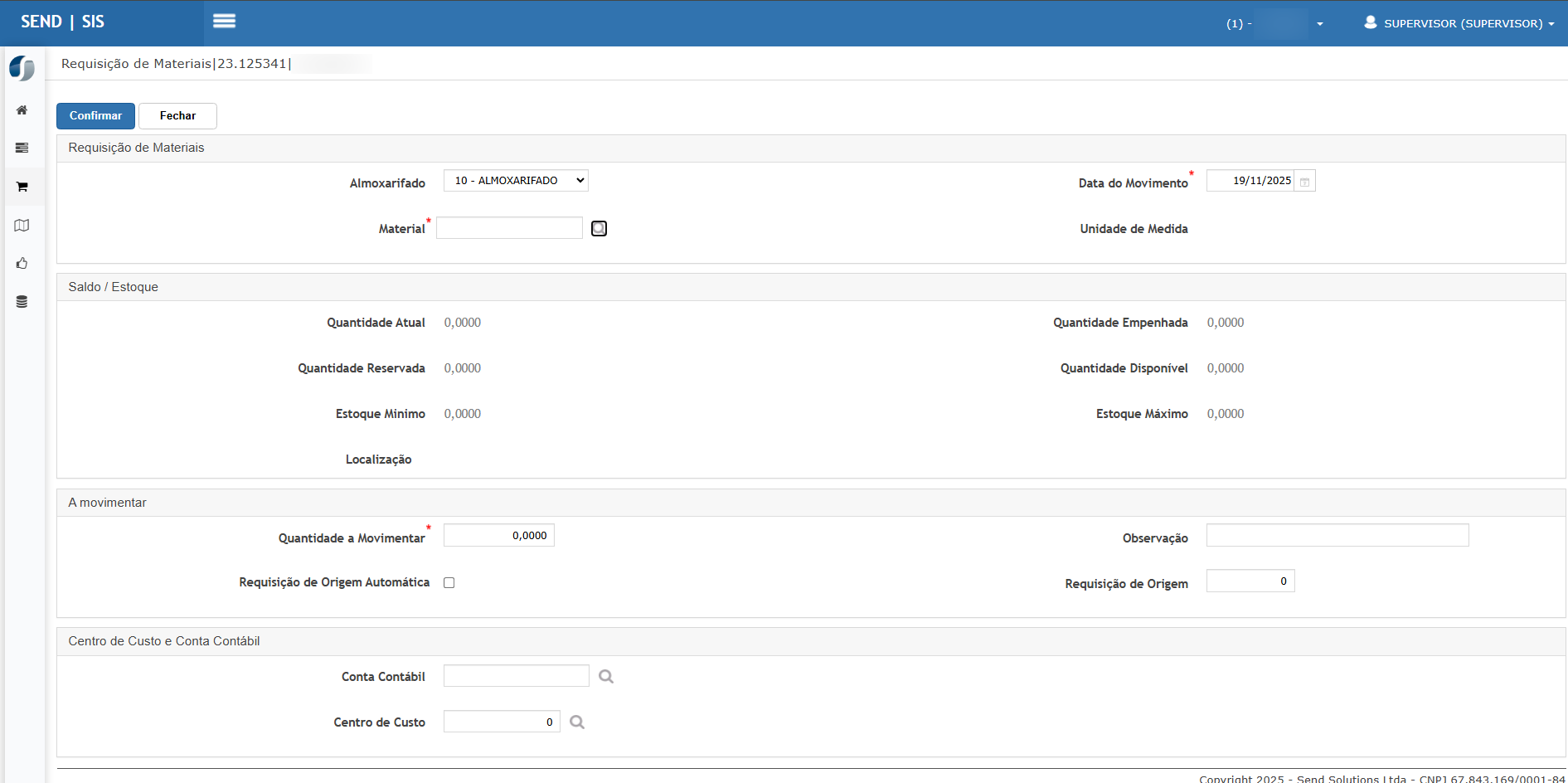The width and height of the screenshot is (1568, 783).
Task: Open the database stack sidebar icon
Action: pyautogui.click(x=22, y=302)
